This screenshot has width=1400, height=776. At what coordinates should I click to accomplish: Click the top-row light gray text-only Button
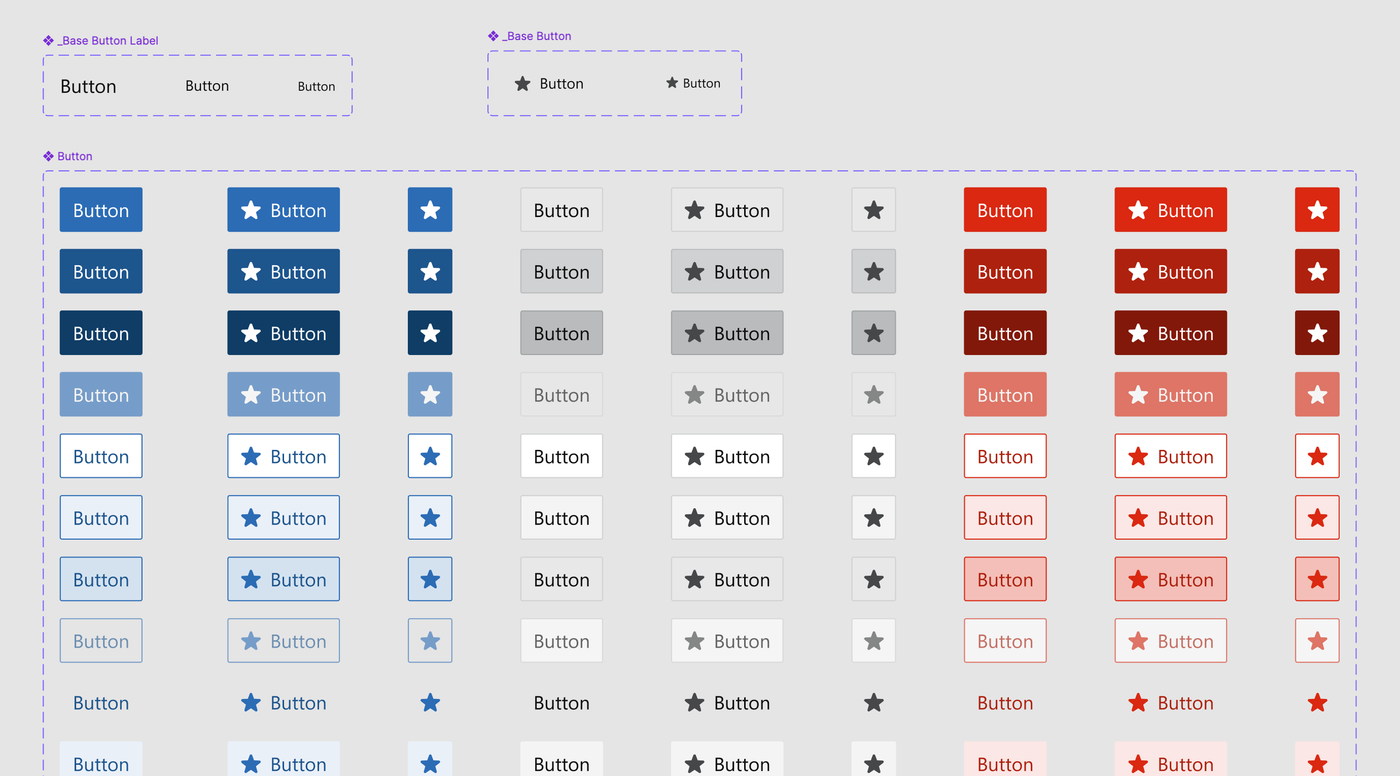[561, 210]
